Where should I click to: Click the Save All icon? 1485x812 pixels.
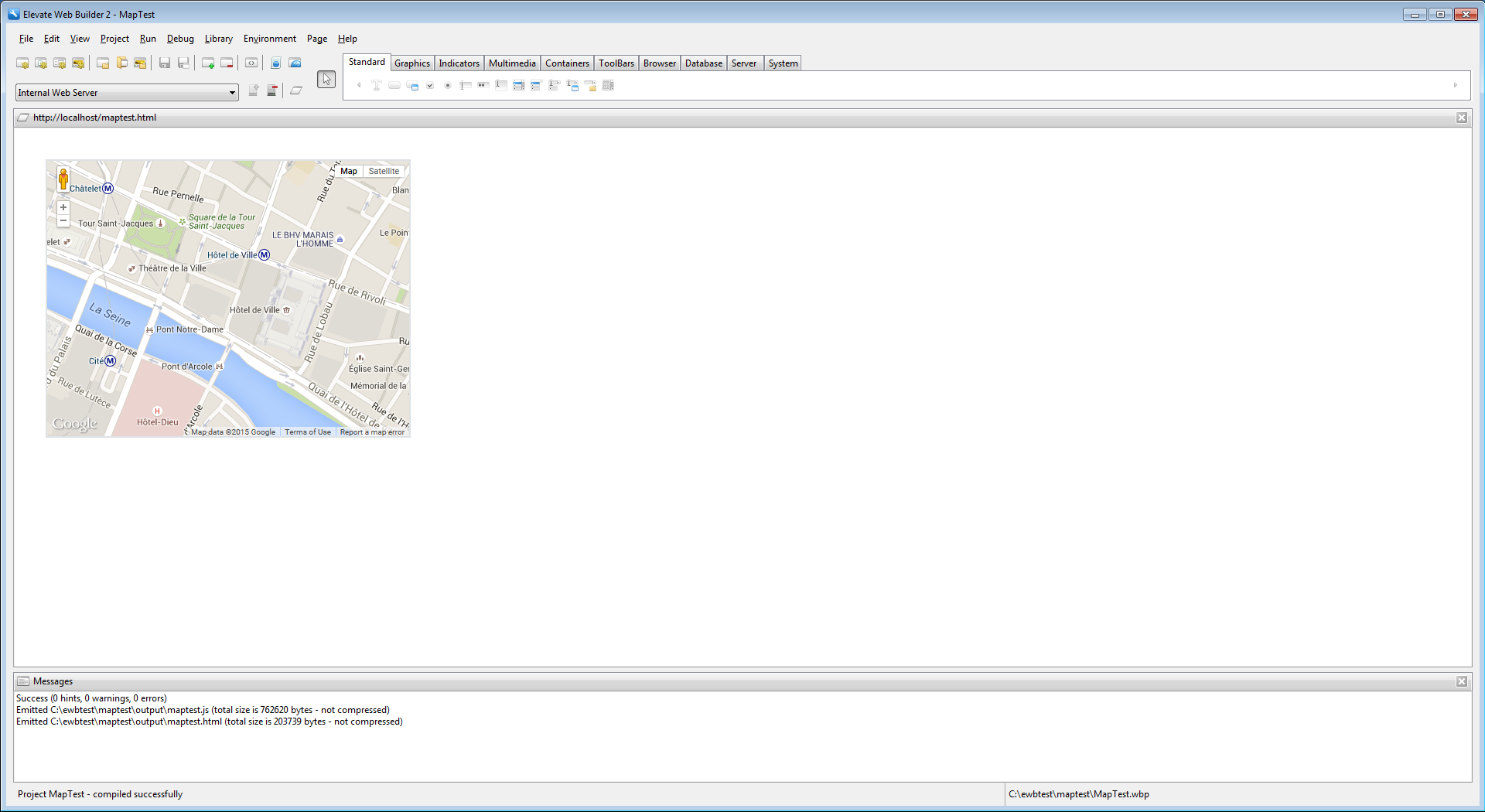click(x=183, y=63)
